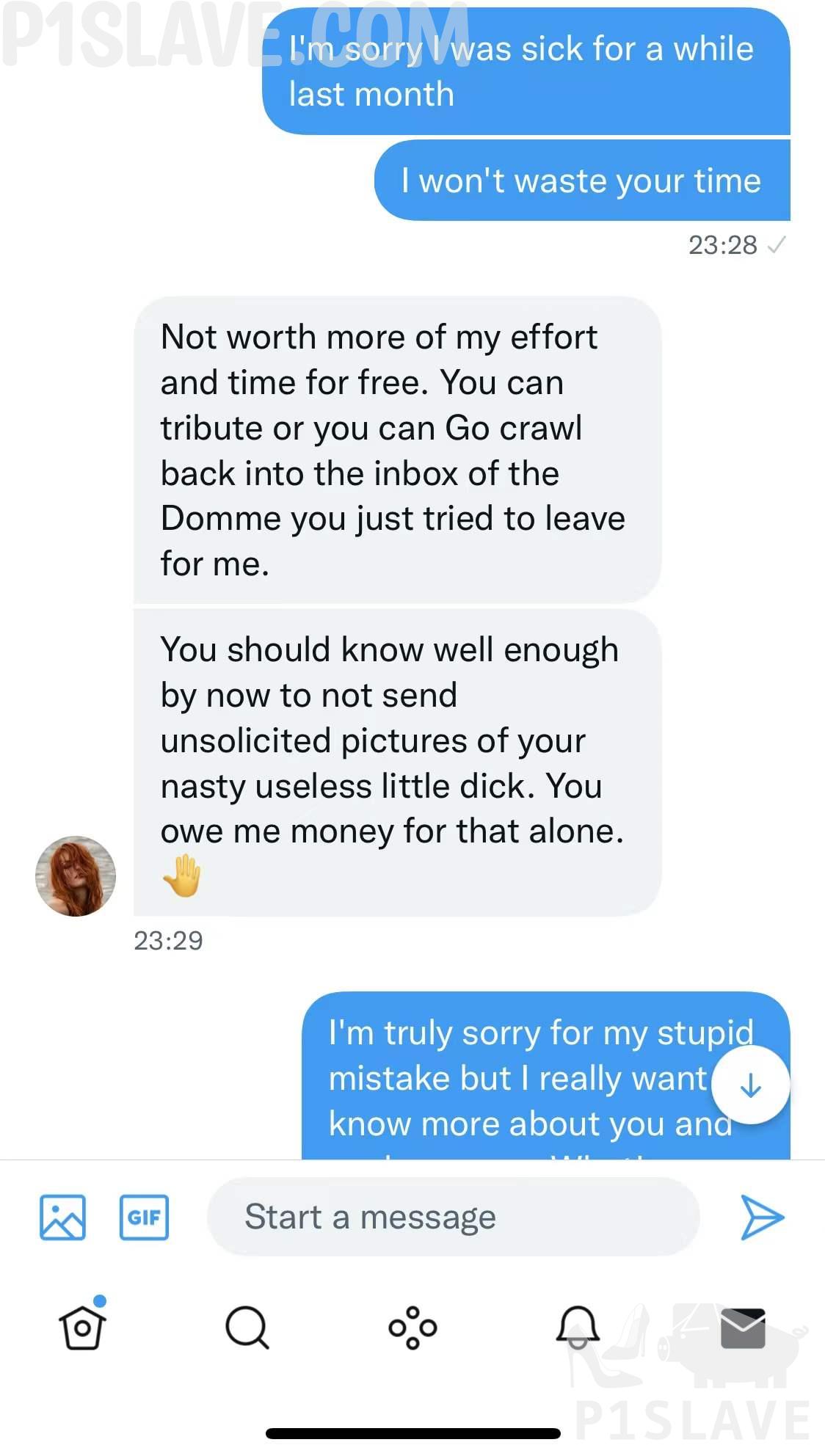Select the 'Not worth more of my effort' message
This screenshot has width=825, height=1456.
click(x=397, y=450)
